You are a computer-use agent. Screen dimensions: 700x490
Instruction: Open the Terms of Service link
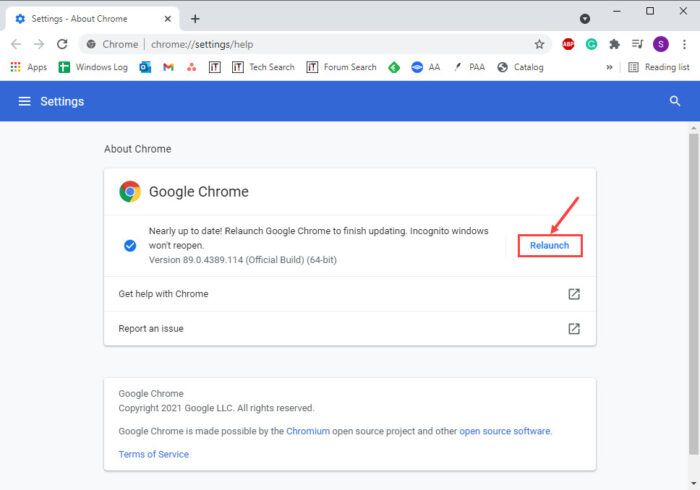154,454
